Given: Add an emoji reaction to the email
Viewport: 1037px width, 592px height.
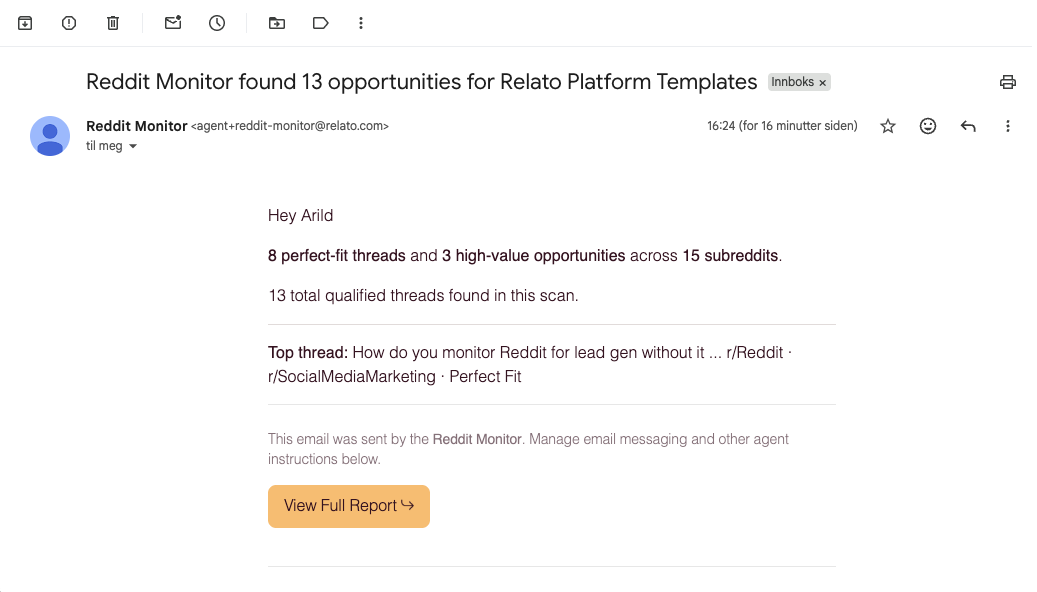Looking at the screenshot, I should coord(927,125).
